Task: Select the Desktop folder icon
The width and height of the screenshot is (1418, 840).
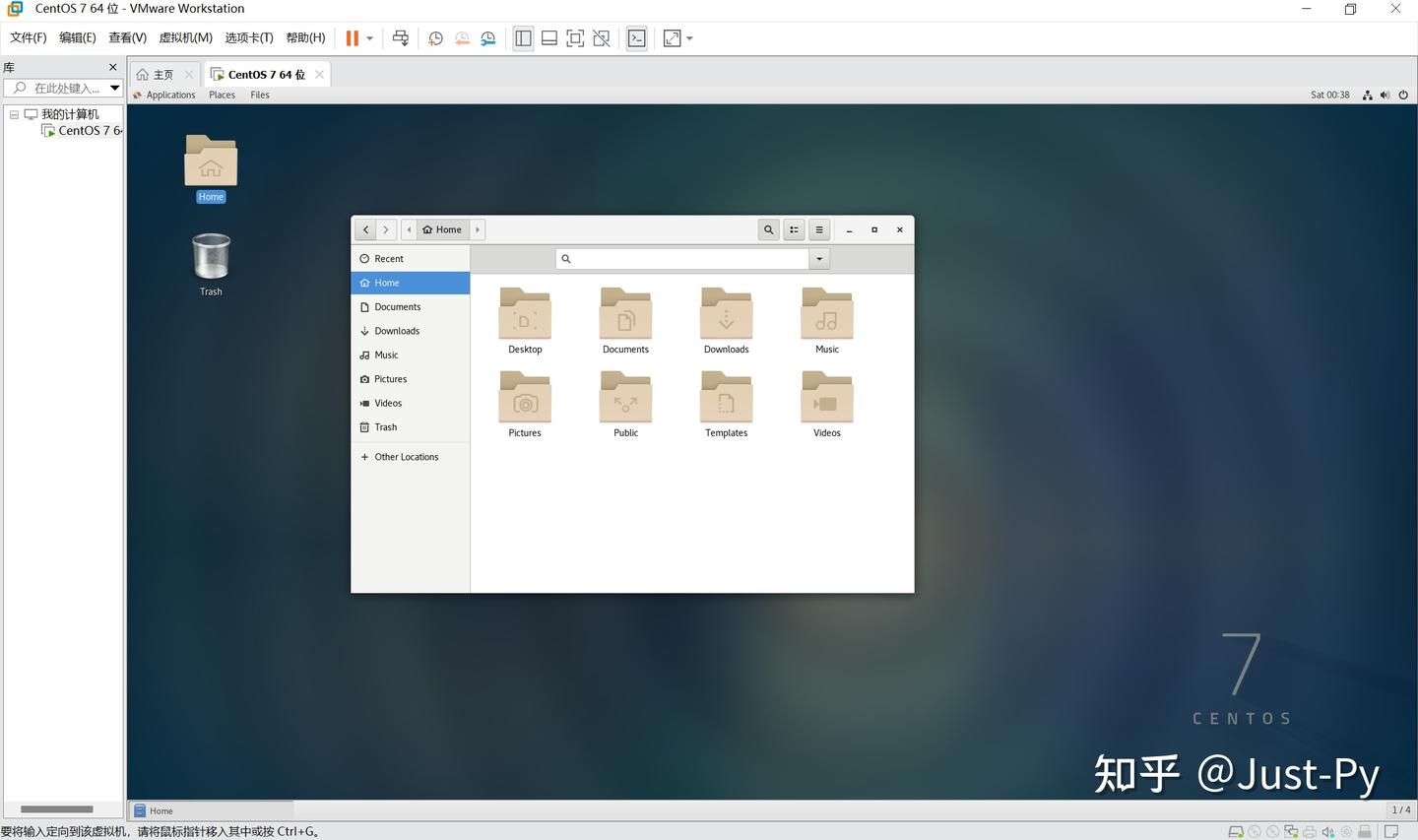Action: point(525,321)
